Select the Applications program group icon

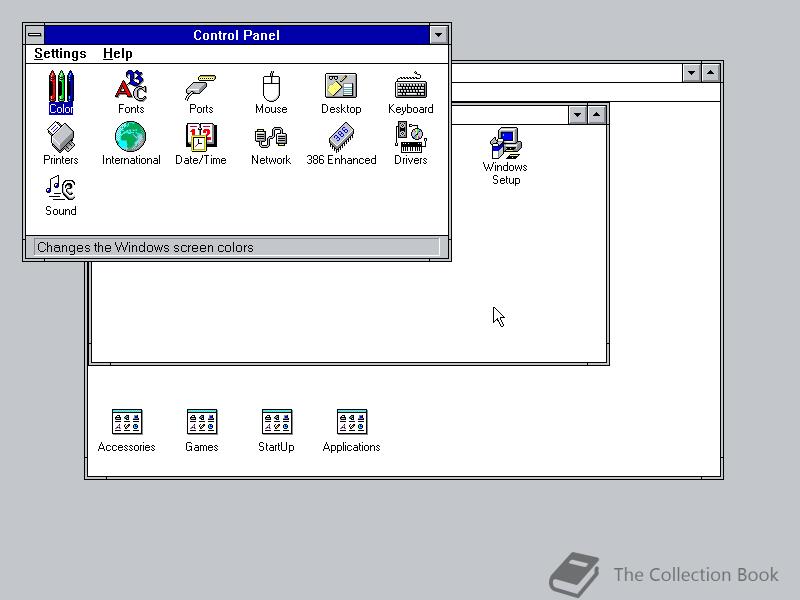(x=351, y=430)
